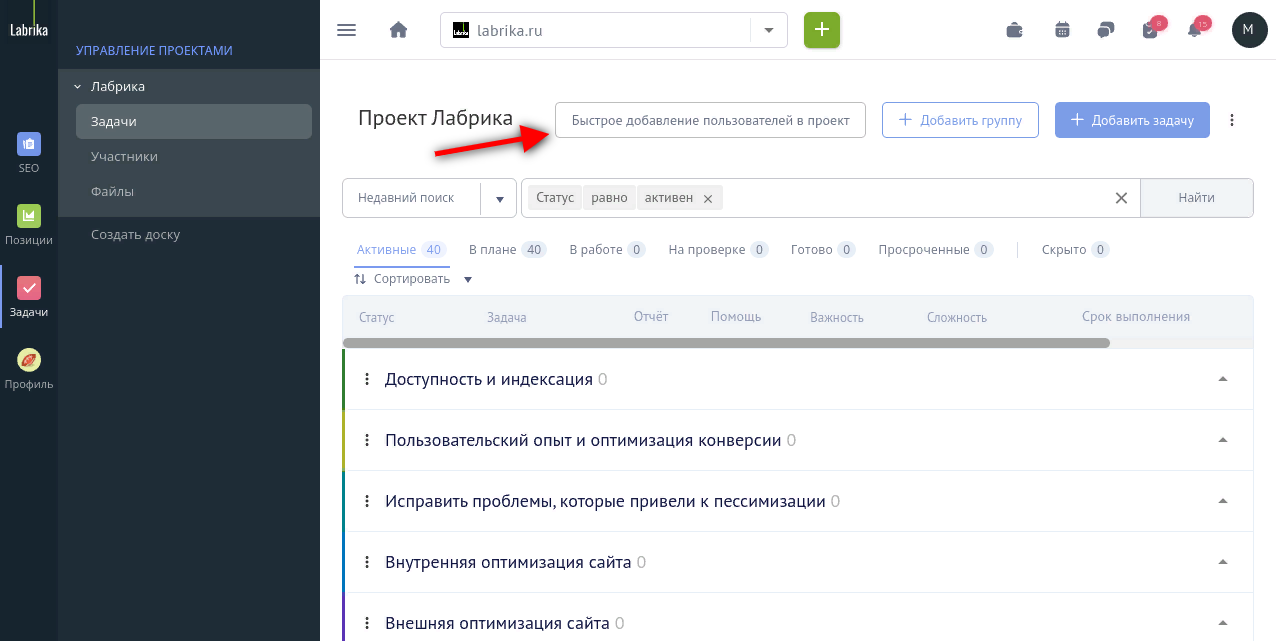
Task: Click the 'равно' filter chip
Action: [x=609, y=198]
